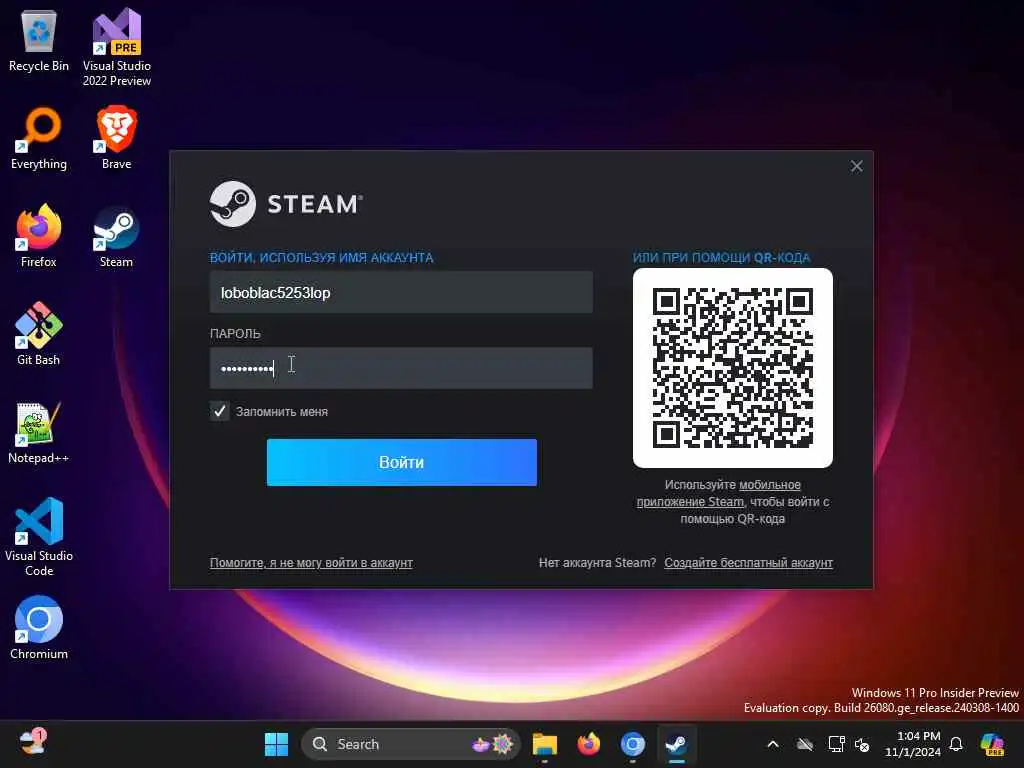Select the Firefox desktop shortcut
Image resolution: width=1024 pixels, height=768 pixels.
(x=39, y=236)
